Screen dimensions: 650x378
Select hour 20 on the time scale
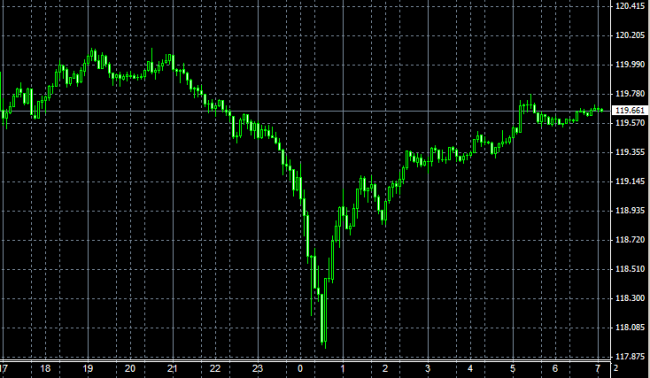pyautogui.click(x=130, y=368)
